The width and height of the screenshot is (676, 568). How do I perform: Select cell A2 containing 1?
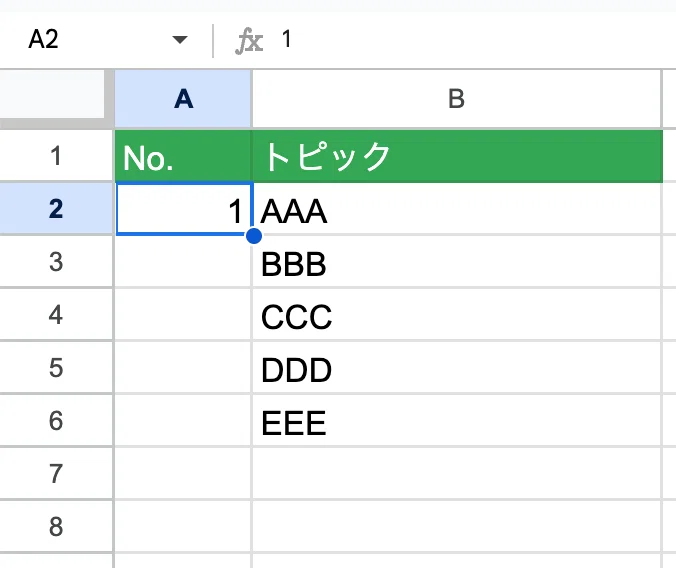coord(184,209)
